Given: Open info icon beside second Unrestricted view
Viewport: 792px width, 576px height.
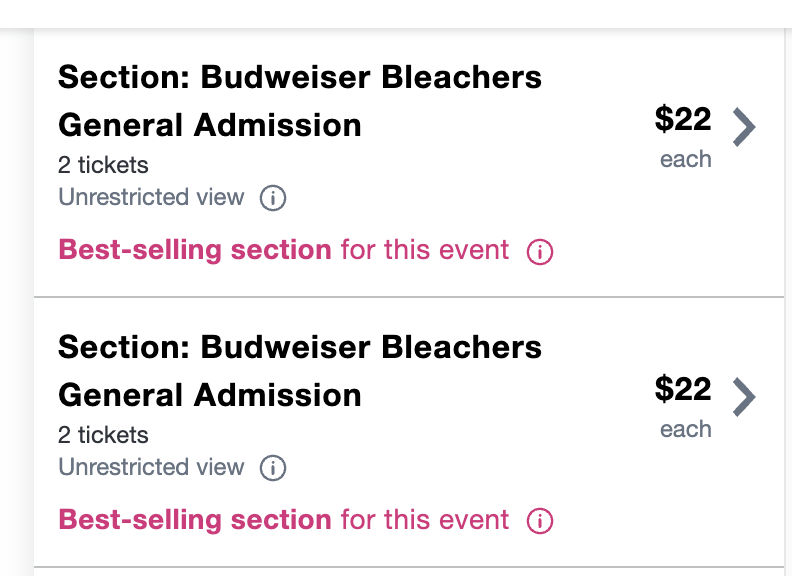Looking at the screenshot, I should pos(273,467).
